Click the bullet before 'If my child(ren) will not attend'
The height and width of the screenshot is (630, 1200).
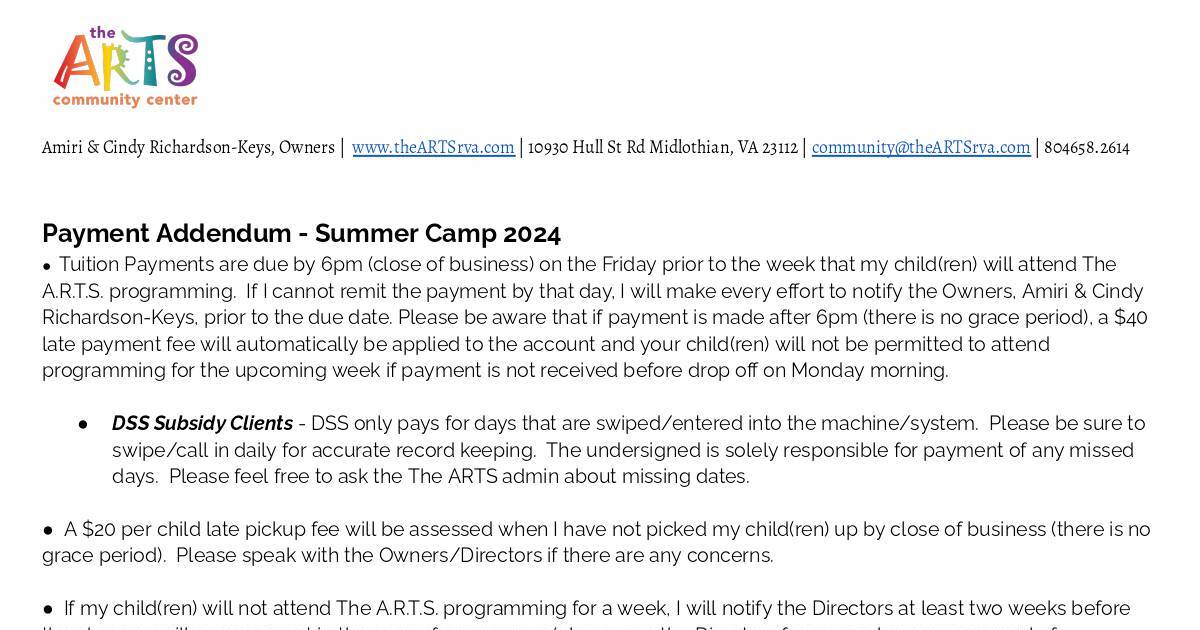[x=47, y=609]
